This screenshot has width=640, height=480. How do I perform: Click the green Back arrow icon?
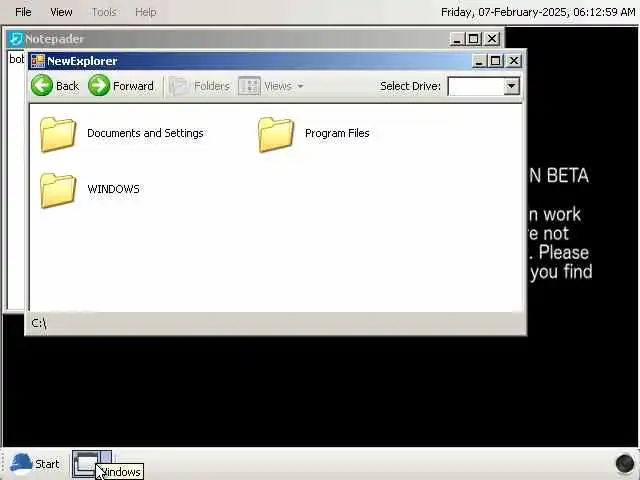42,86
